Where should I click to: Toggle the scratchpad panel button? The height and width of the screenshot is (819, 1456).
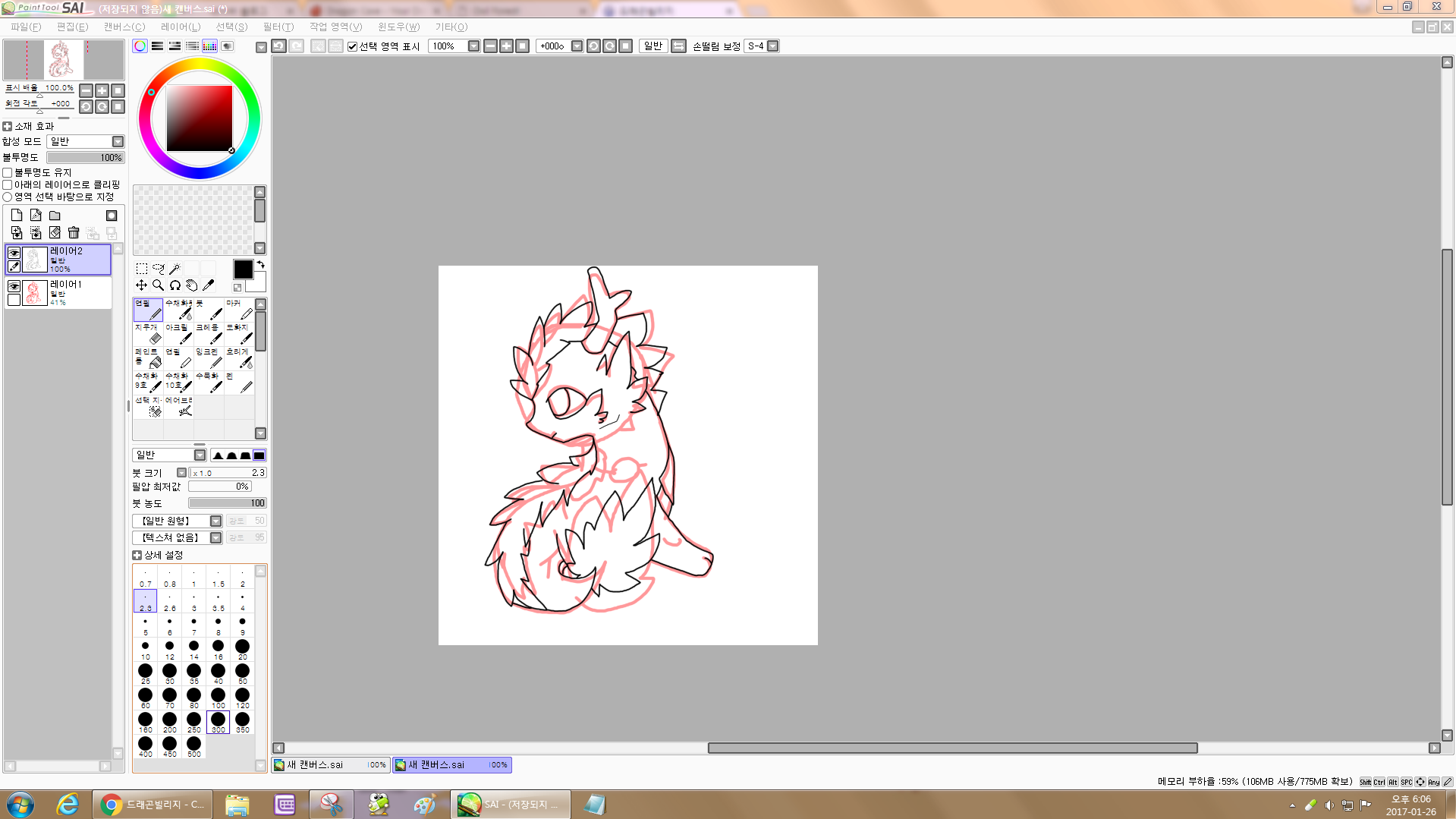tap(227, 46)
